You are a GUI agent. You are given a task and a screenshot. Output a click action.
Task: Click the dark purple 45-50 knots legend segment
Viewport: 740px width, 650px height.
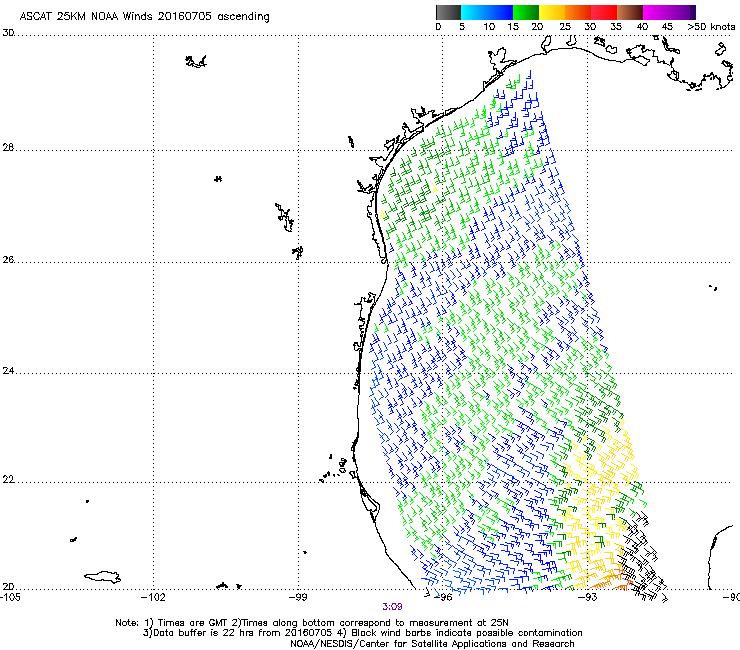[x=682, y=12]
